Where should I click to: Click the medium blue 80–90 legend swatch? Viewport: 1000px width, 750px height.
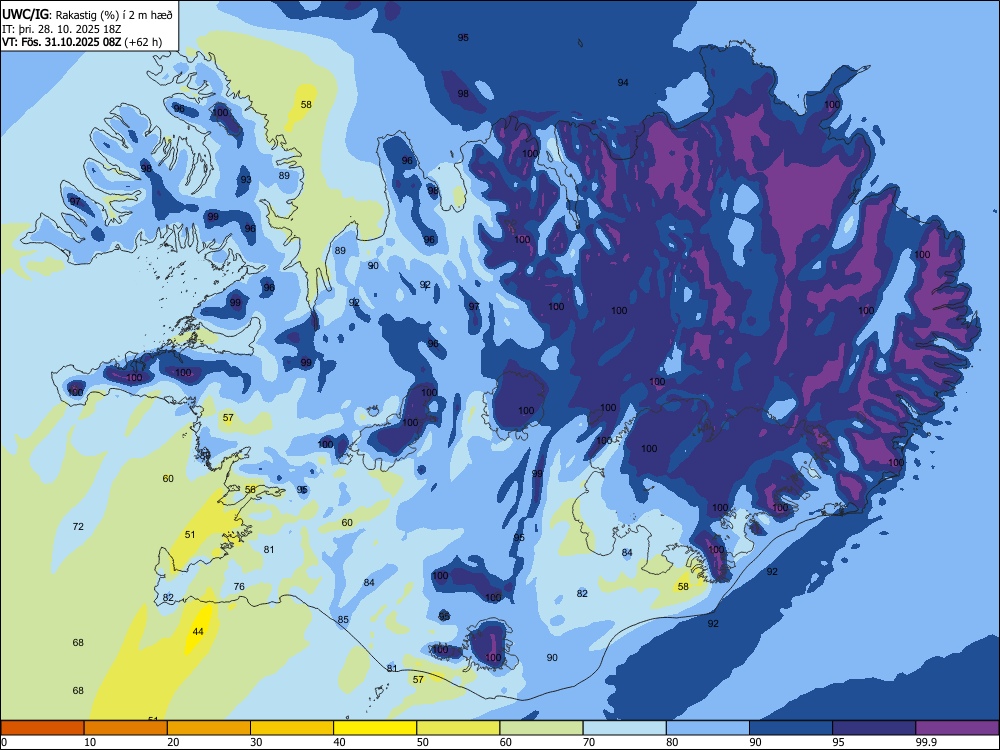[x=708, y=728]
